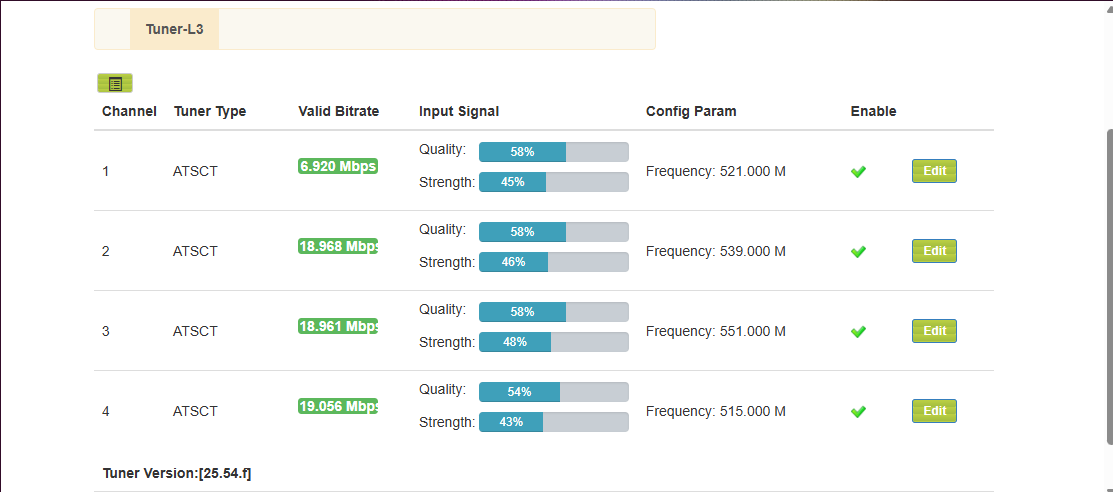The width and height of the screenshot is (1113, 492).
Task: Edit channel 2 at 539.000 M frequency
Action: pos(934,251)
